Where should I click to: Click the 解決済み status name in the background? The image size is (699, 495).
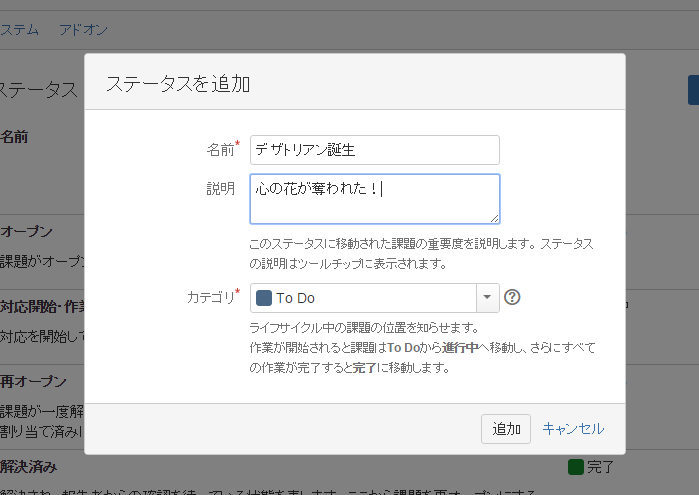(29, 467)
